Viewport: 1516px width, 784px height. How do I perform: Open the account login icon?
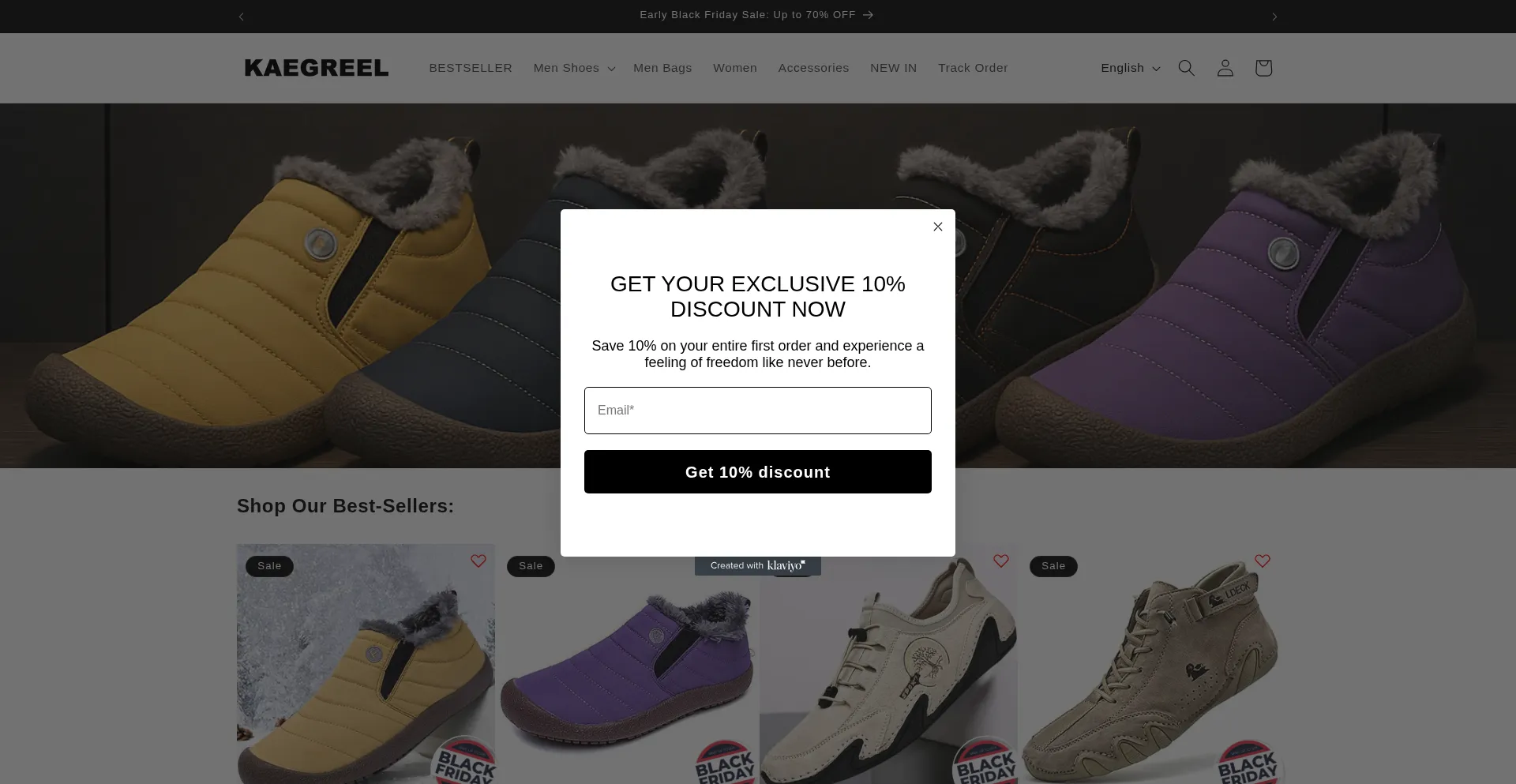pyautogui.click(x=1225, y=68)
